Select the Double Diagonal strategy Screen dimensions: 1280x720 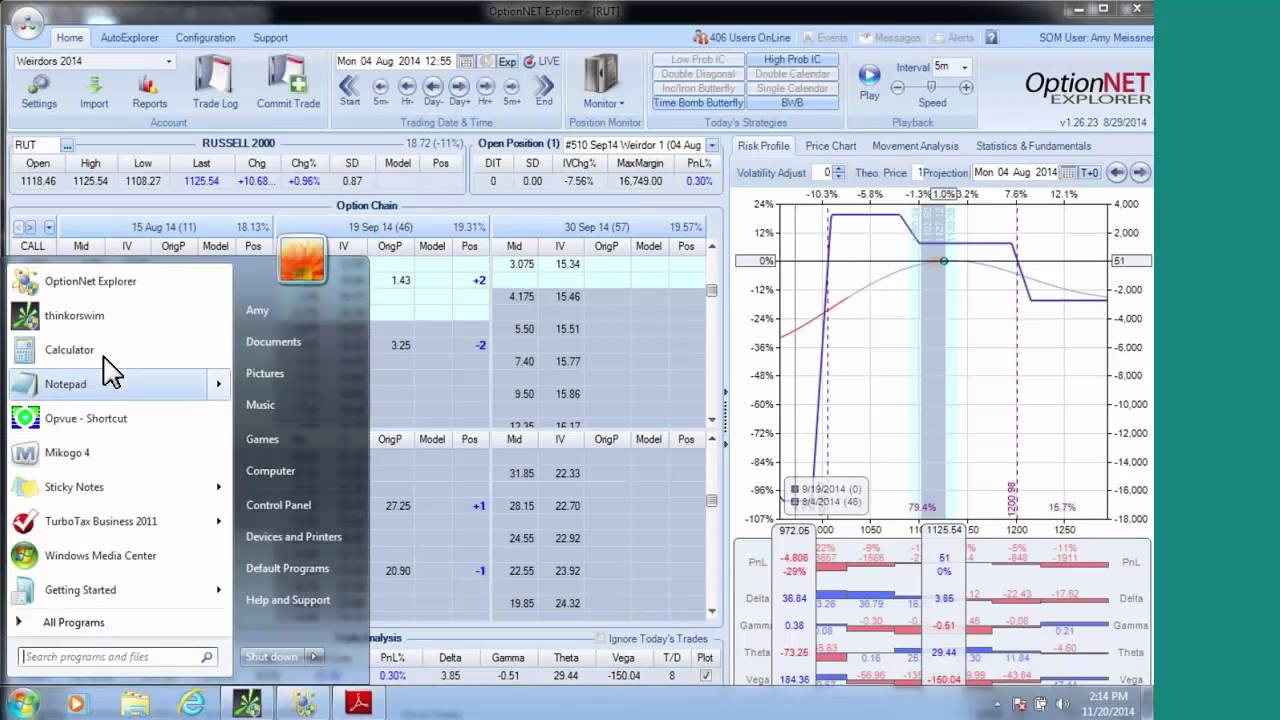pyautogui.click(x=698, y=74)
